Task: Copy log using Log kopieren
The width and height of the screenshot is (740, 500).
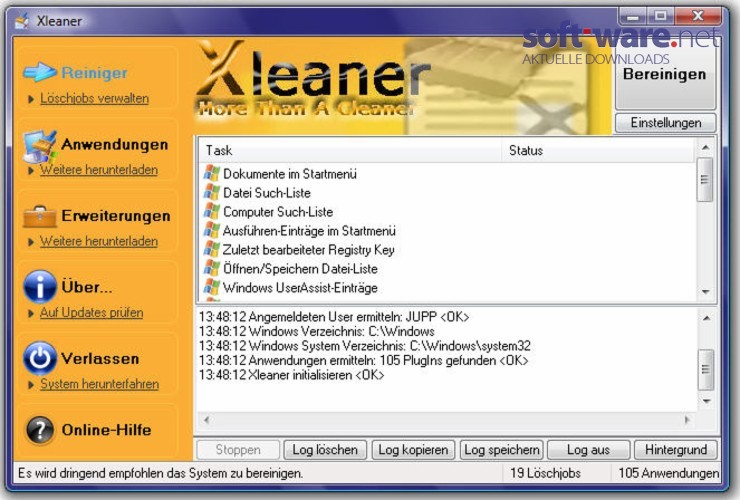Action: point(413,449)
